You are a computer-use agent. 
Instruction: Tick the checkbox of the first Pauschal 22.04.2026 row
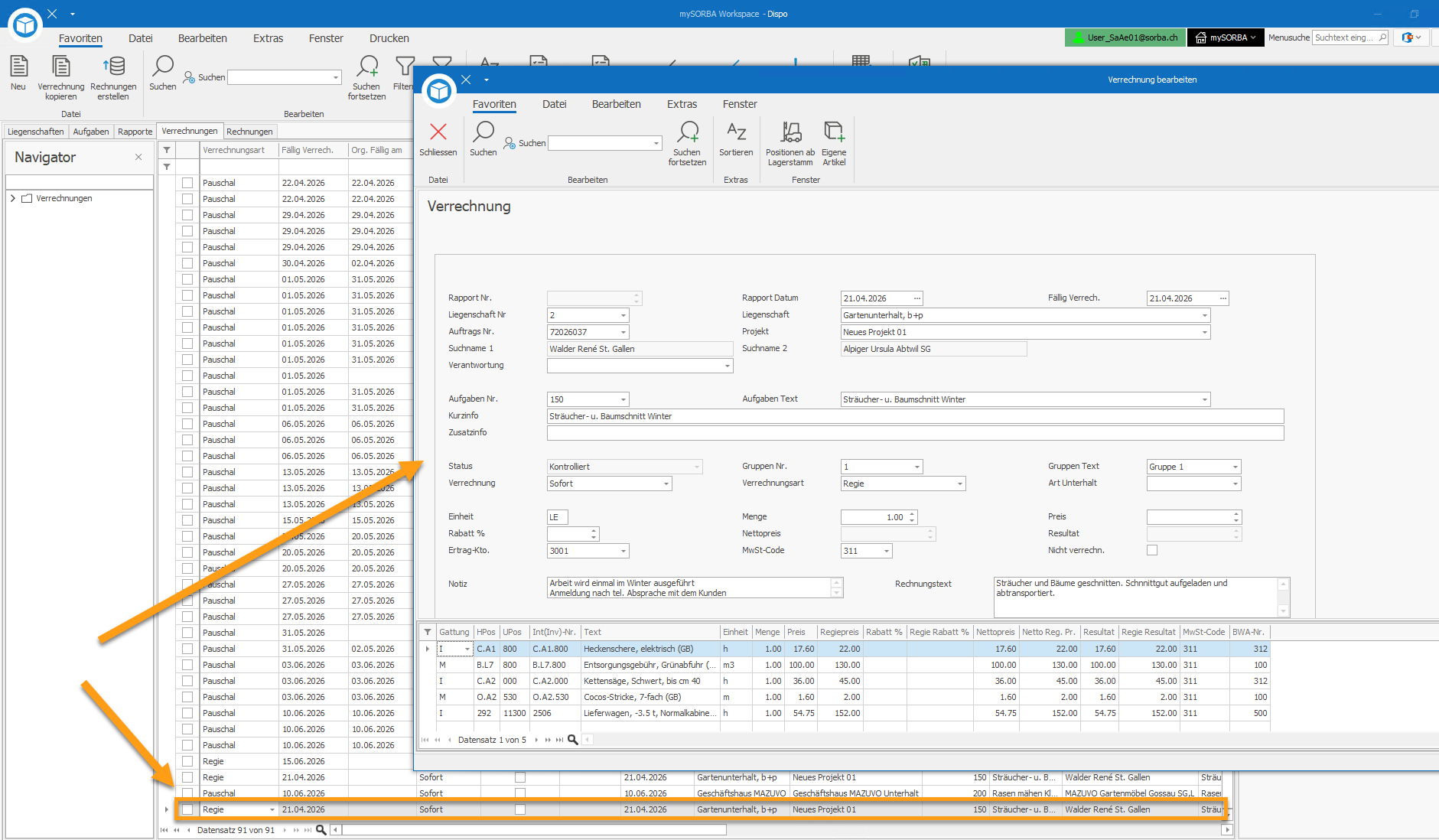(187, 183)
